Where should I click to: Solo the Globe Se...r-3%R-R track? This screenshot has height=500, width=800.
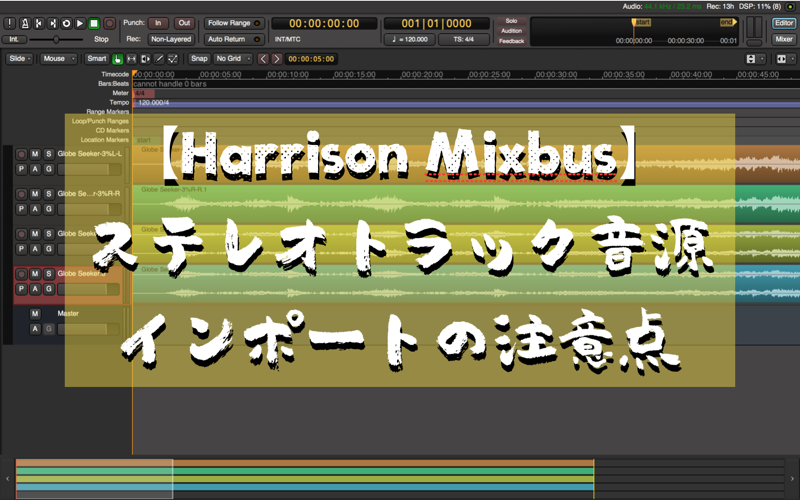[x=48, y=194]
